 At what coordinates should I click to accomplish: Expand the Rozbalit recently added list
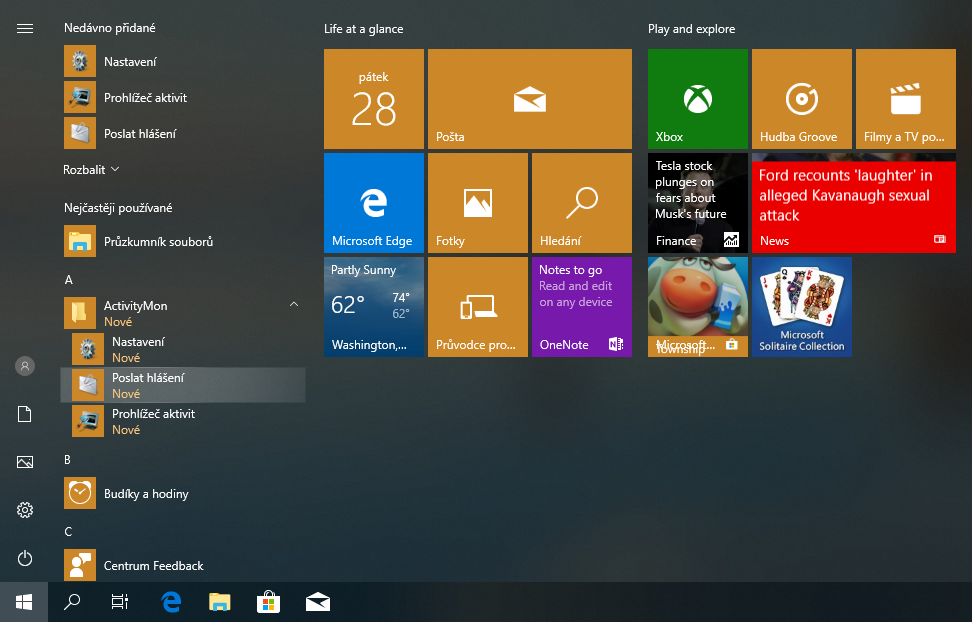(91, 169)
